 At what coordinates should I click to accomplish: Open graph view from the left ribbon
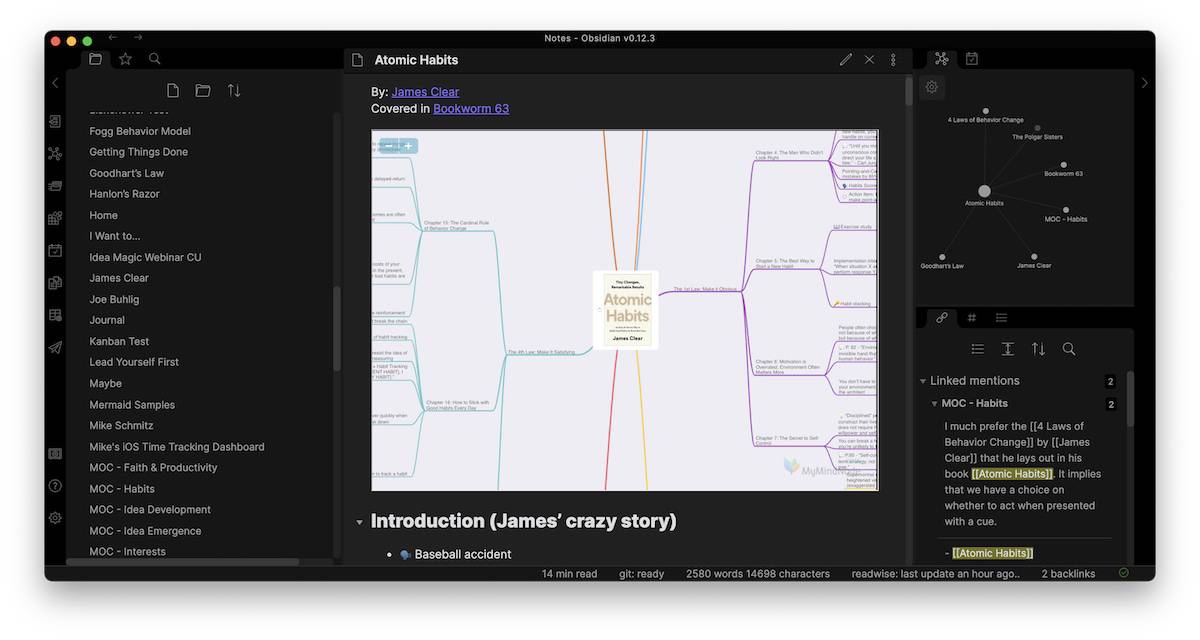click(55, 154)
